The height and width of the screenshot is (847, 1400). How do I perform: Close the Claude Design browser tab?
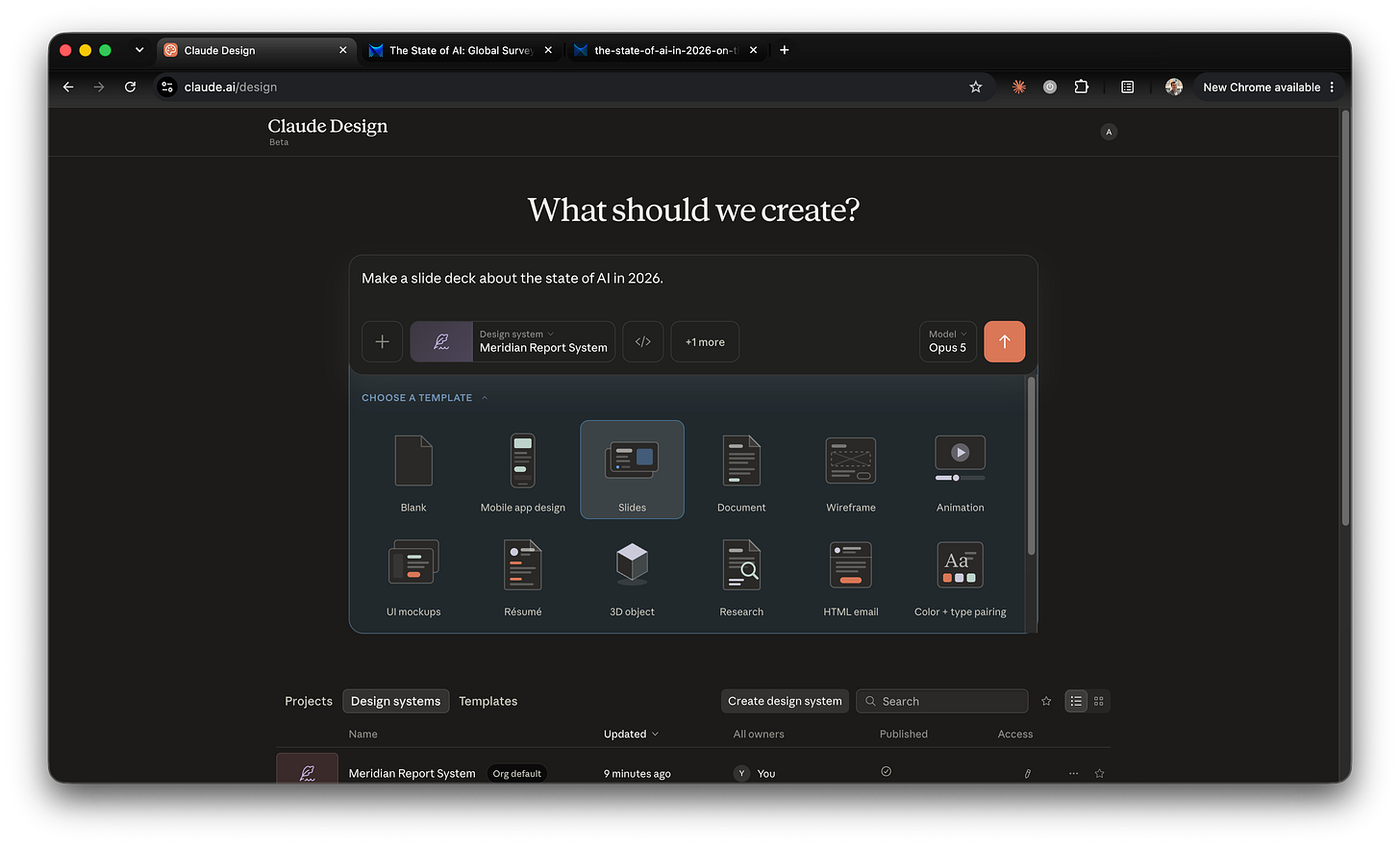coord(343,50)
